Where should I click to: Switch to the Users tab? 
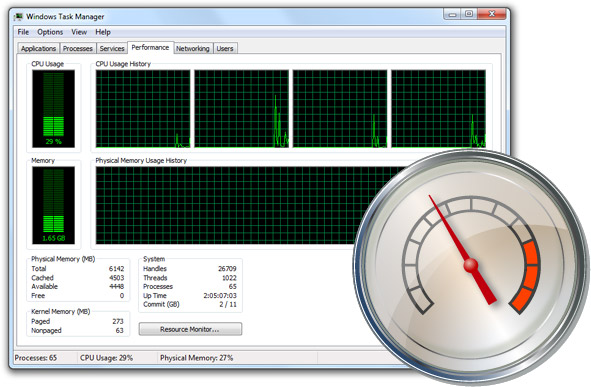225,48
